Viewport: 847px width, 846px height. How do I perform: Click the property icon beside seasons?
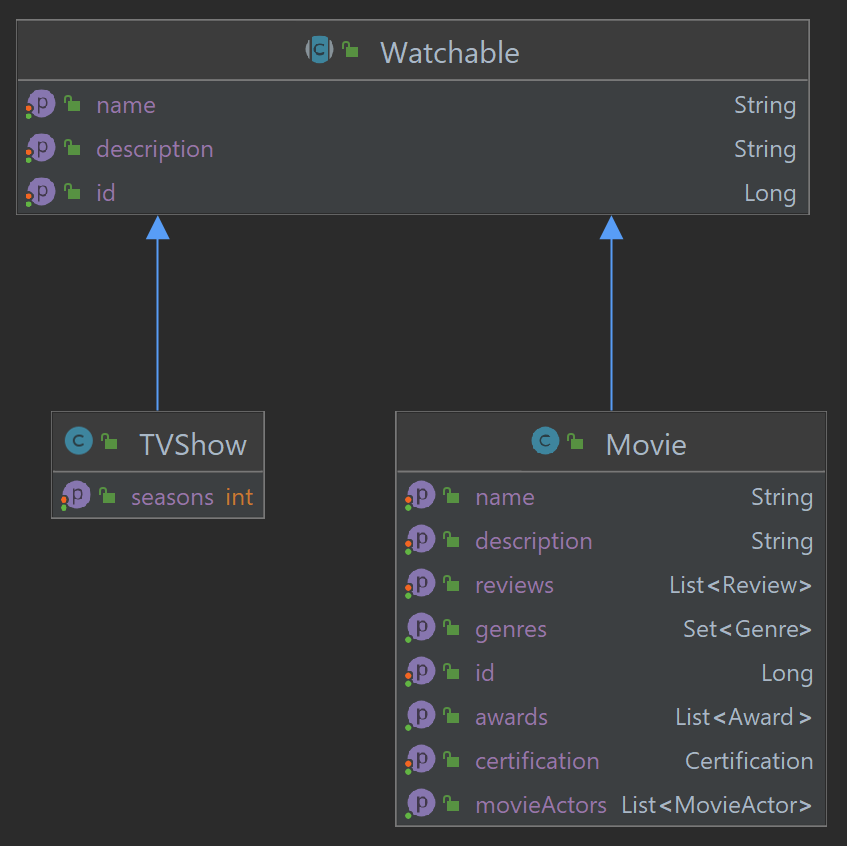(77, 496)
